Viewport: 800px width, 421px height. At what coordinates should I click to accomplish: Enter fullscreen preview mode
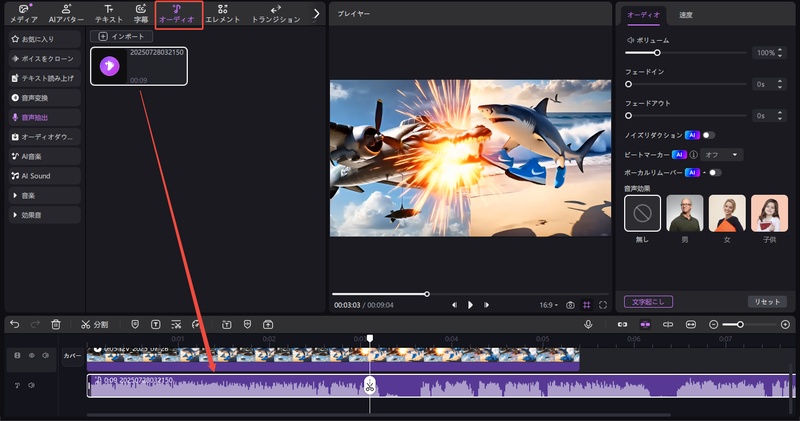[x=603, y=305]
